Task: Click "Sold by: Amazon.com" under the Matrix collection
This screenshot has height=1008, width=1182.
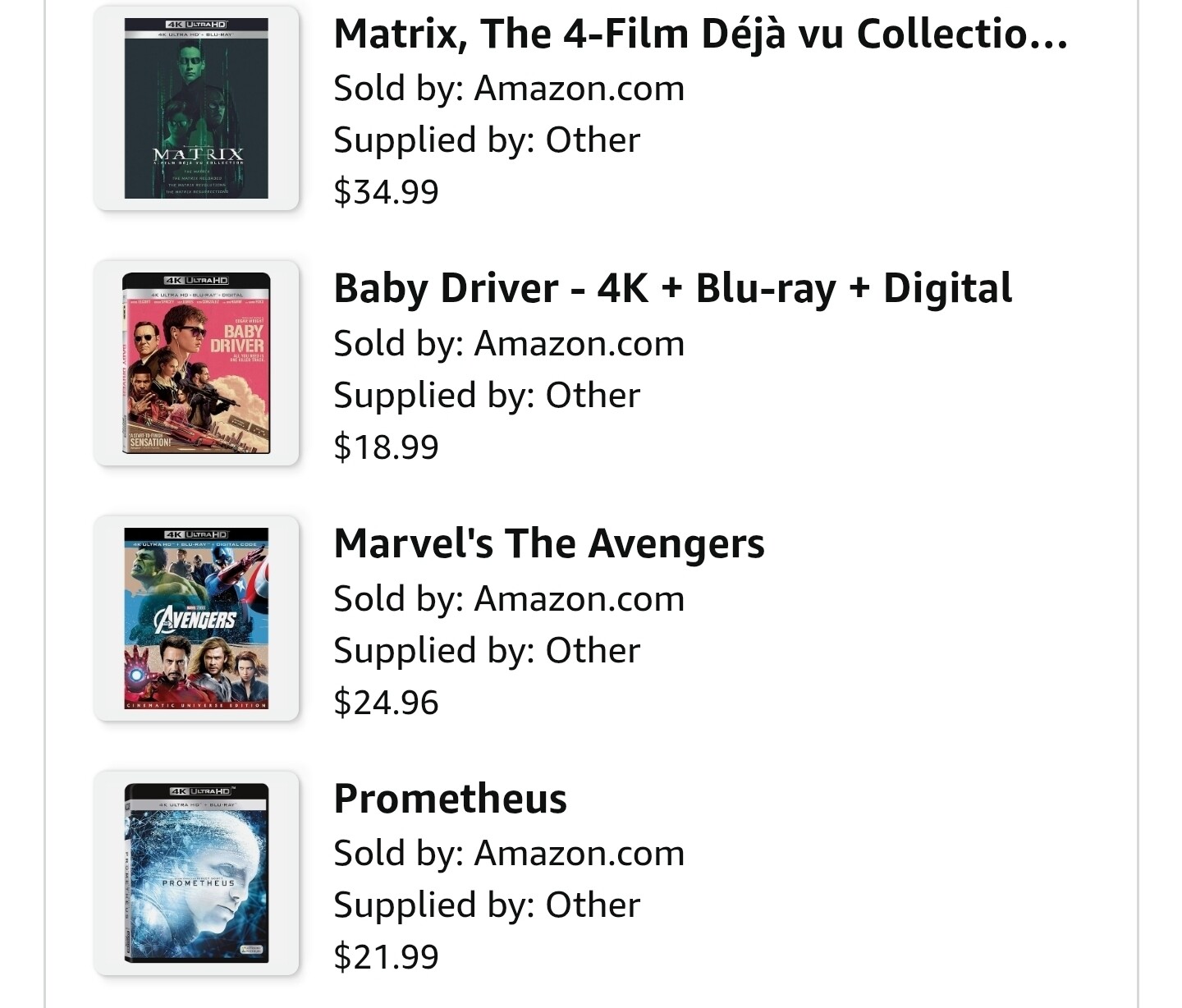Action: tap(509, 89)
